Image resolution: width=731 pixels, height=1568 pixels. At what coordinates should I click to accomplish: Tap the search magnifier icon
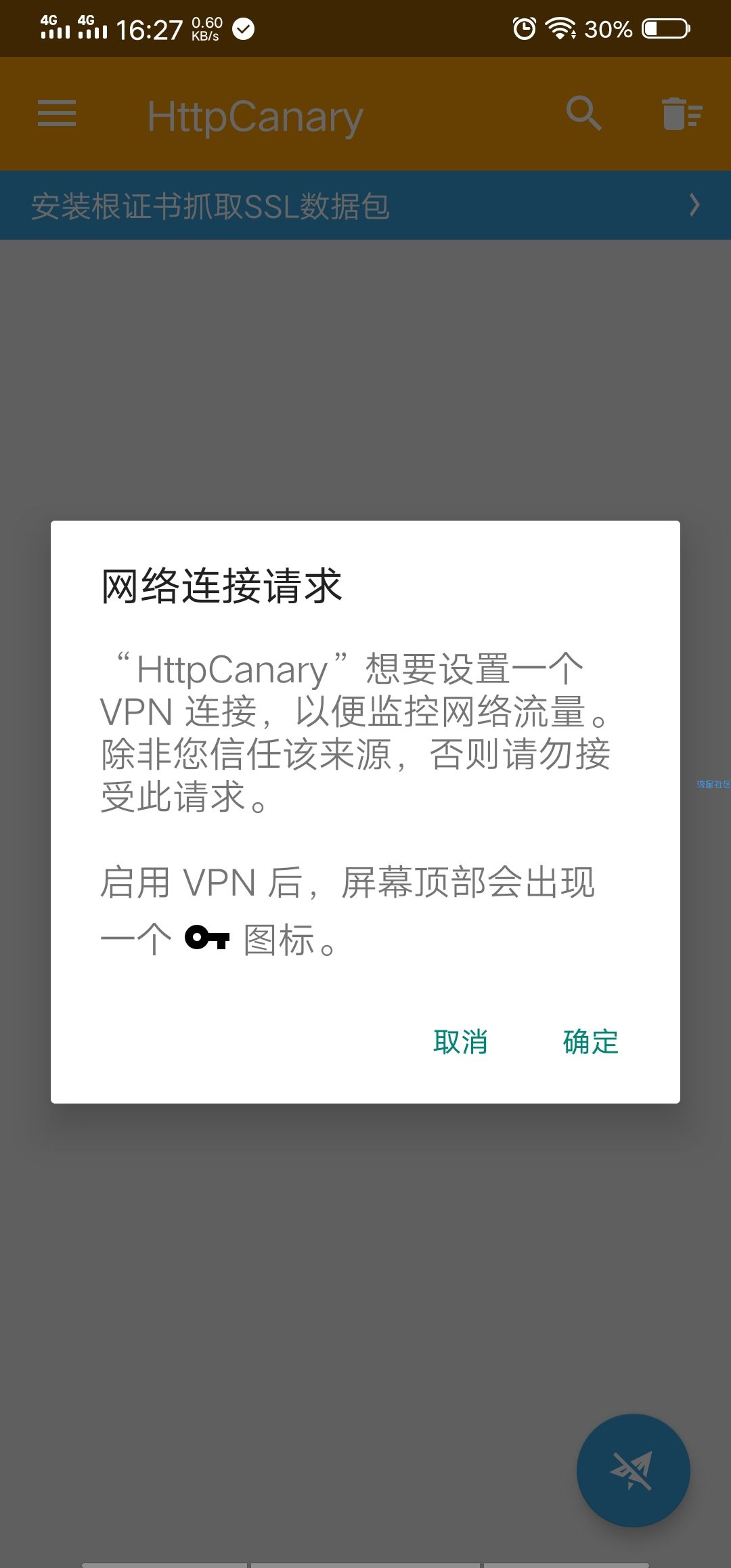[x=583, y=113]
